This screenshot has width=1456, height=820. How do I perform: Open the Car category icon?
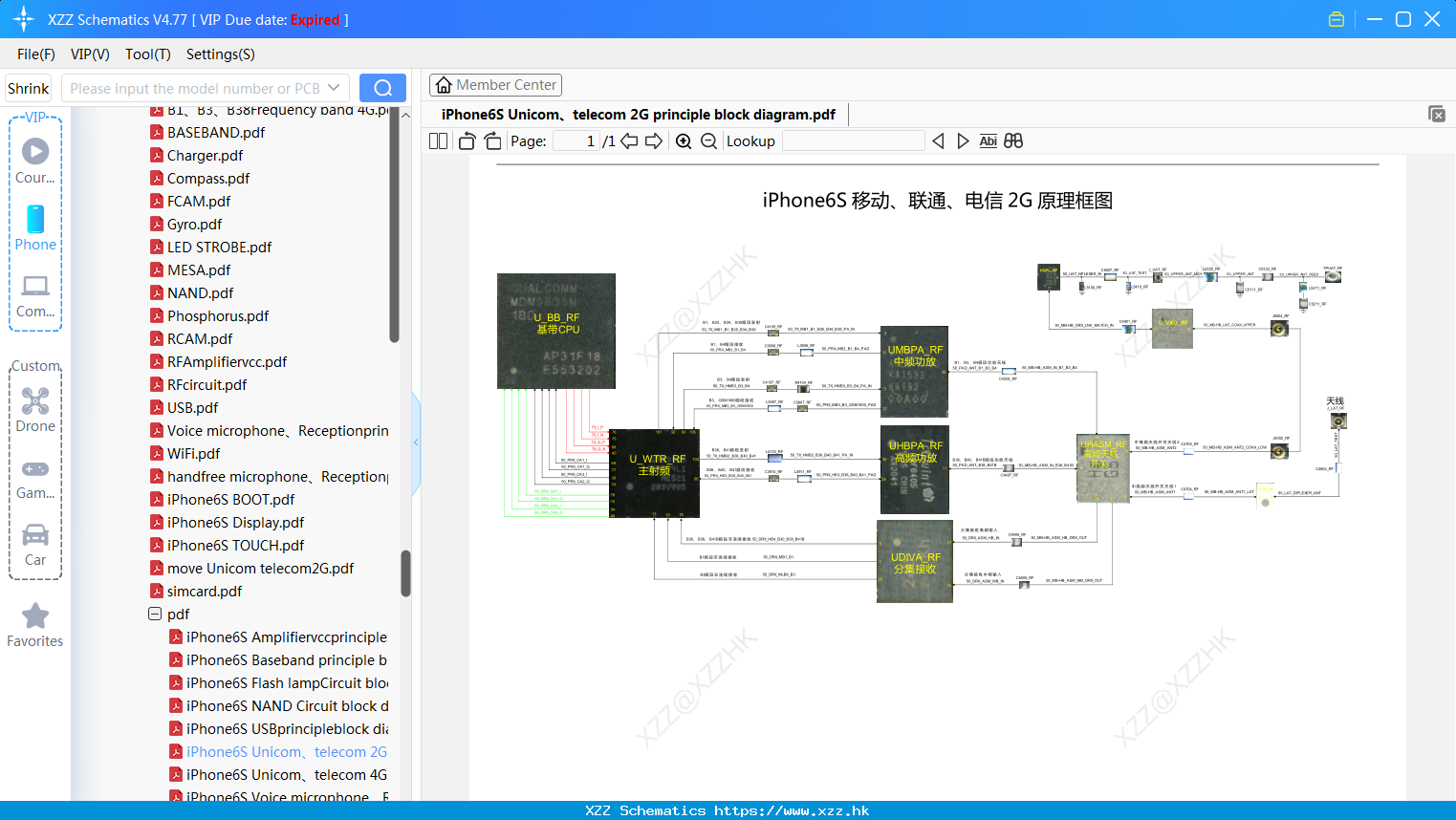35,534
